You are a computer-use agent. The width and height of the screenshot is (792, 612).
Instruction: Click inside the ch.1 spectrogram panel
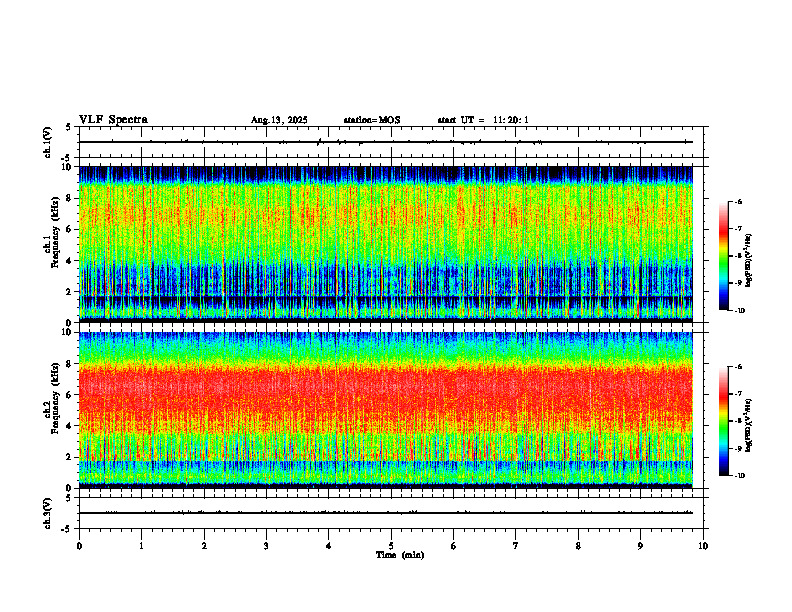pyautogui.click(x=386, y=244)
